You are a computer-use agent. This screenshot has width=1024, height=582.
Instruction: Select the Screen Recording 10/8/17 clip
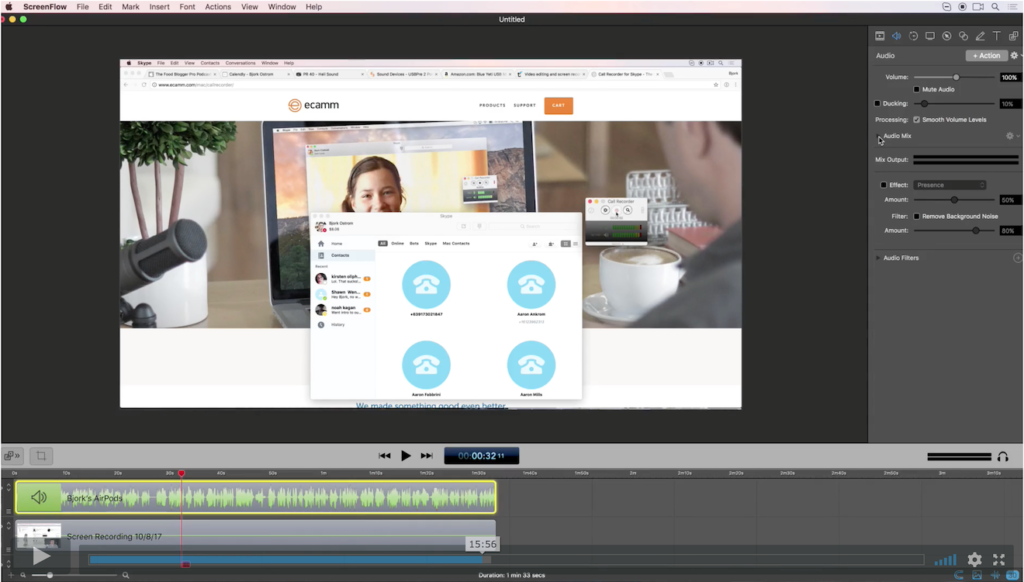pyautogui.click(x=255, y=536)
